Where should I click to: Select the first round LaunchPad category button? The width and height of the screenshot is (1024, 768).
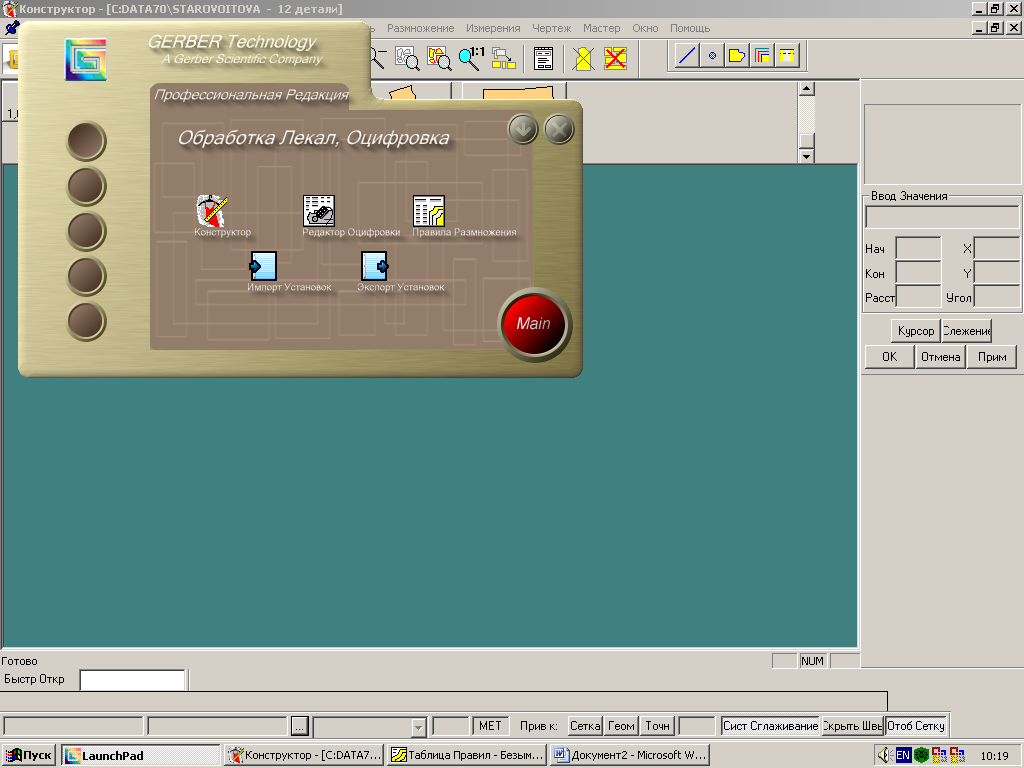click(x=86, y=141)
